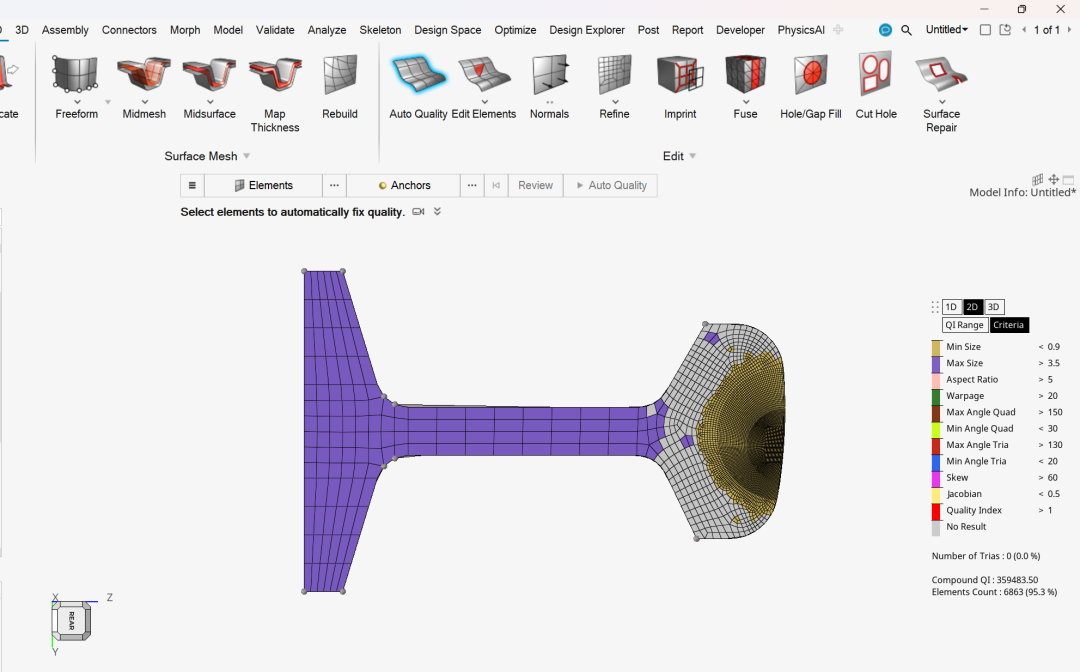Select the Refine mesh tool
The height and width of the screenshot is (672, 1080).
614,74
